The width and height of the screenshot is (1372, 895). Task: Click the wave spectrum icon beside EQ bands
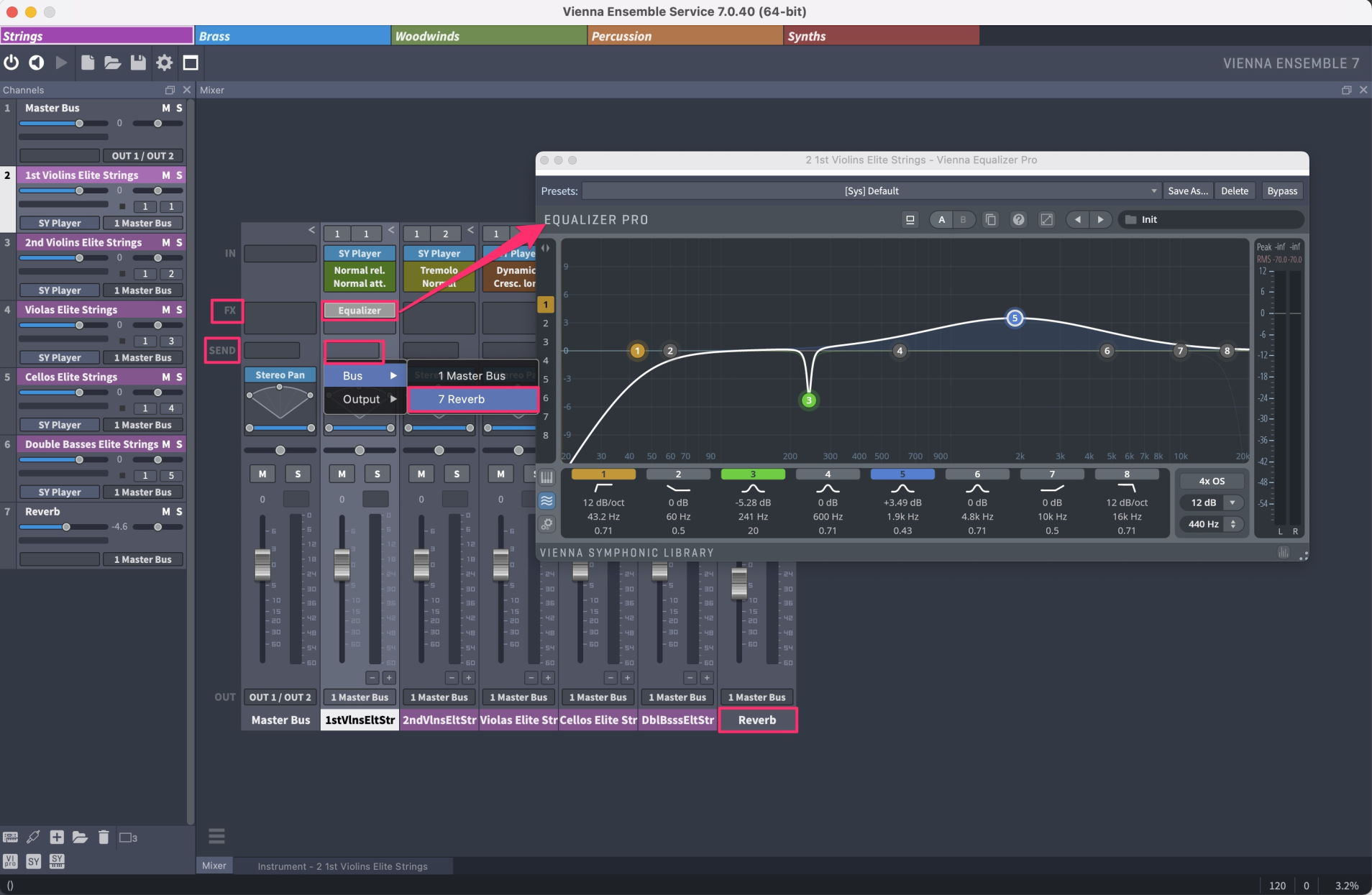[546, 501]
